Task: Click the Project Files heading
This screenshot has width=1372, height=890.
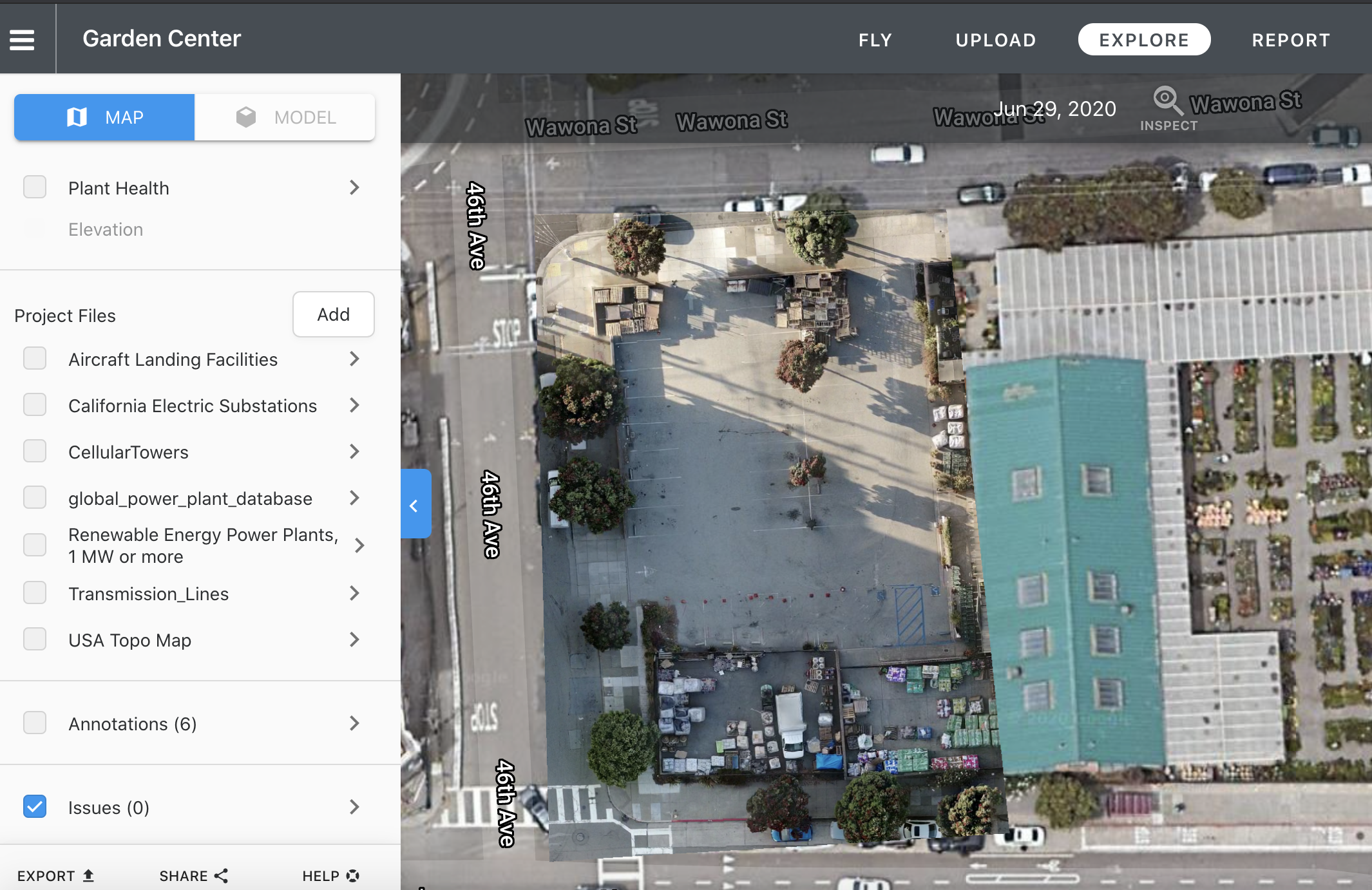Action: (65, 316)
